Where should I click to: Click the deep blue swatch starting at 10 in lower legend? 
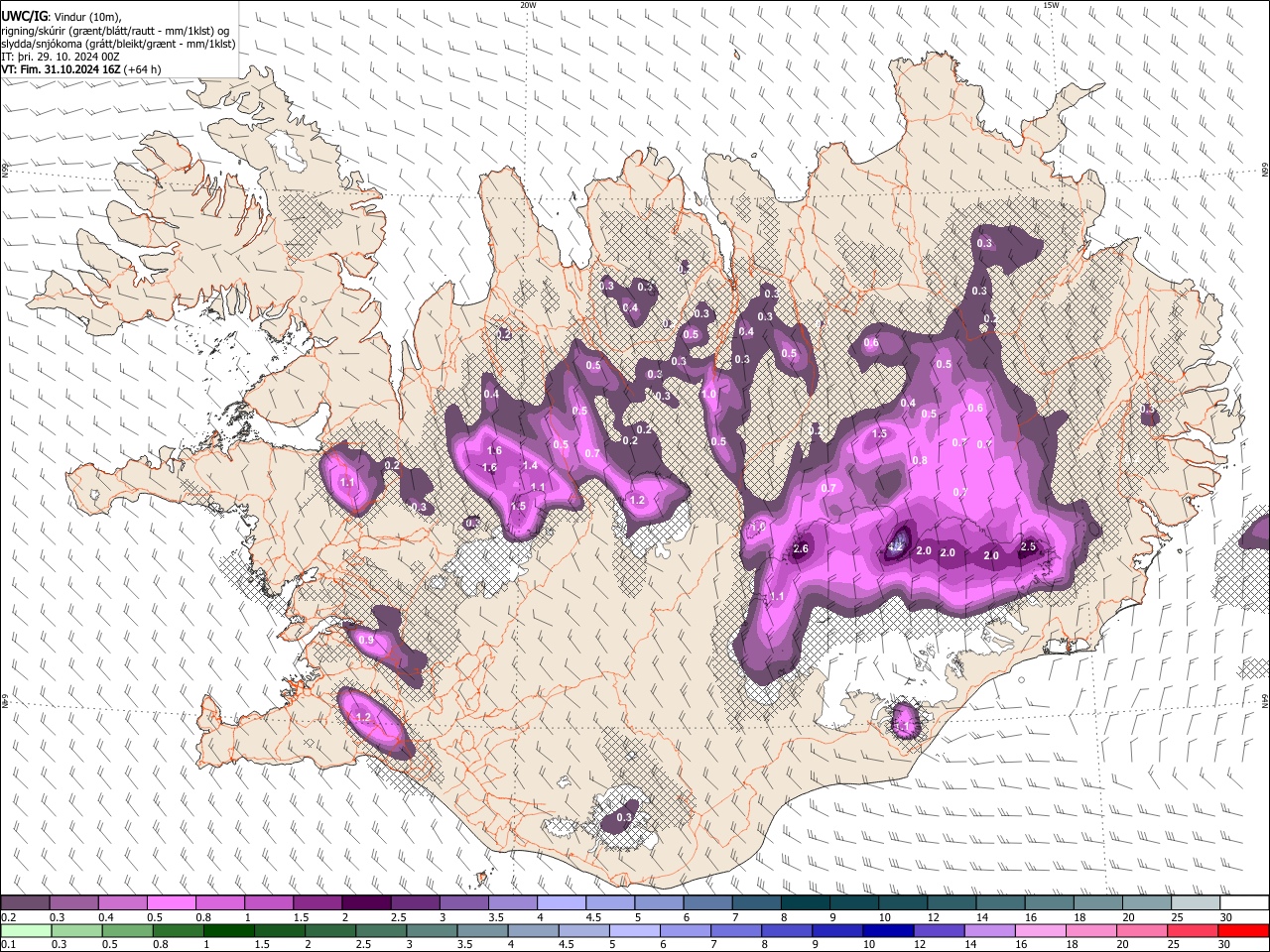point(888,930)
